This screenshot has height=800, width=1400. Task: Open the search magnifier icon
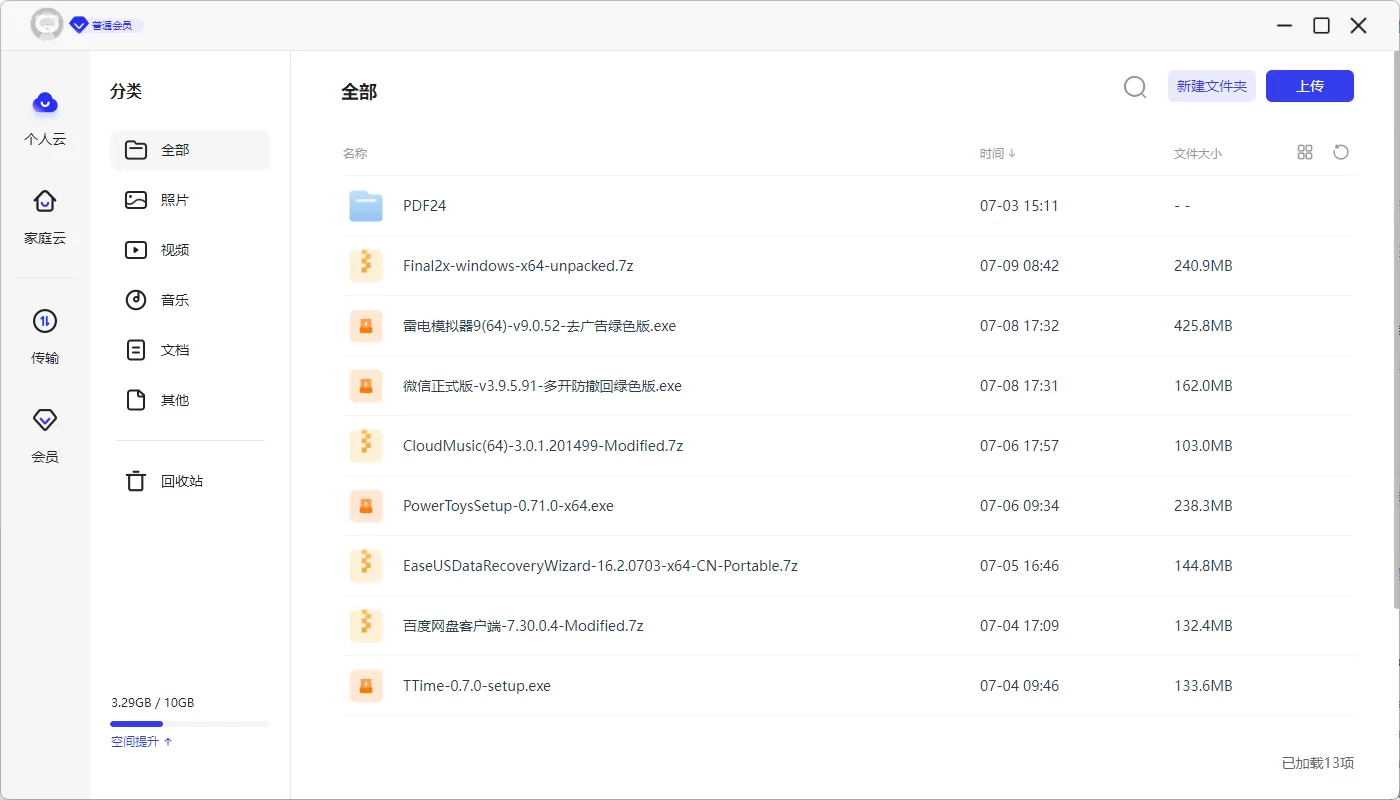pyautogui.click(x=1134, y=87)
